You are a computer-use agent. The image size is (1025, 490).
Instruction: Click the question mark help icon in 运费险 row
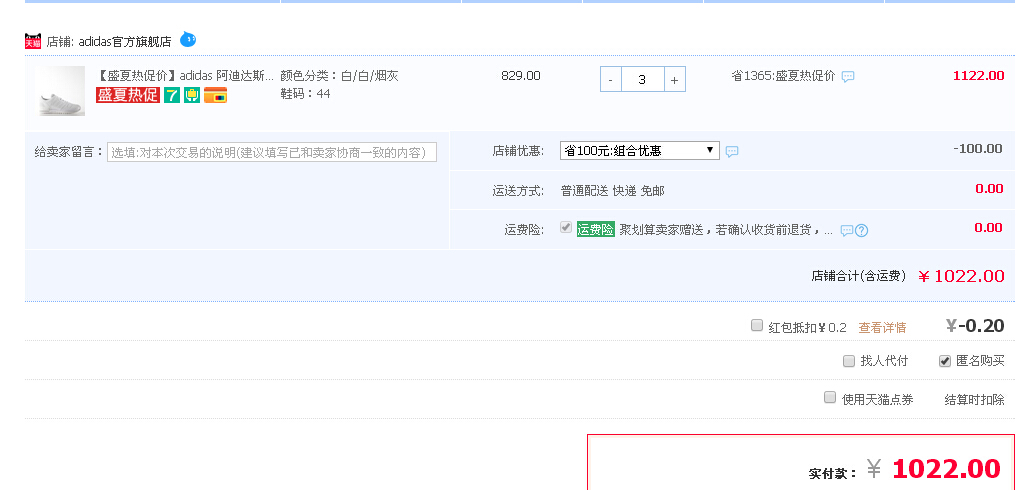tap(862, 231)
